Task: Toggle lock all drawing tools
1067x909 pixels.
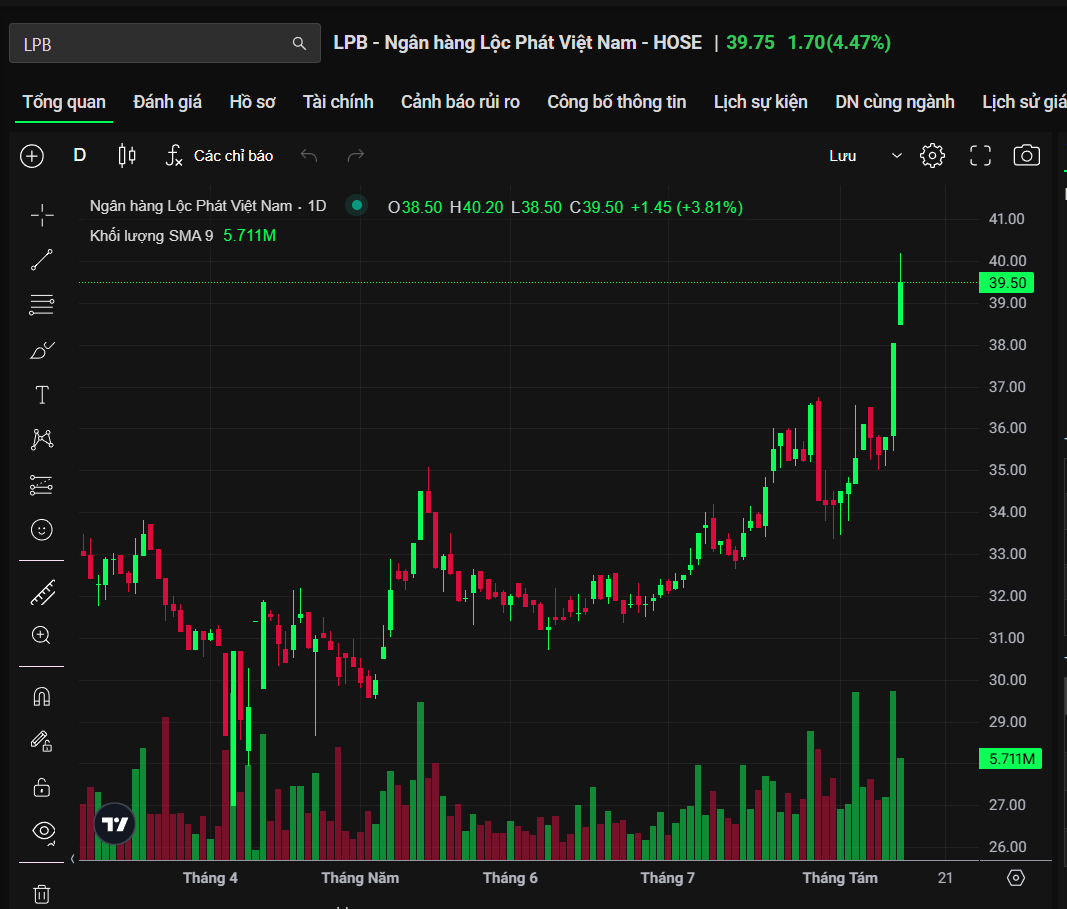Action: pos(42,787)
